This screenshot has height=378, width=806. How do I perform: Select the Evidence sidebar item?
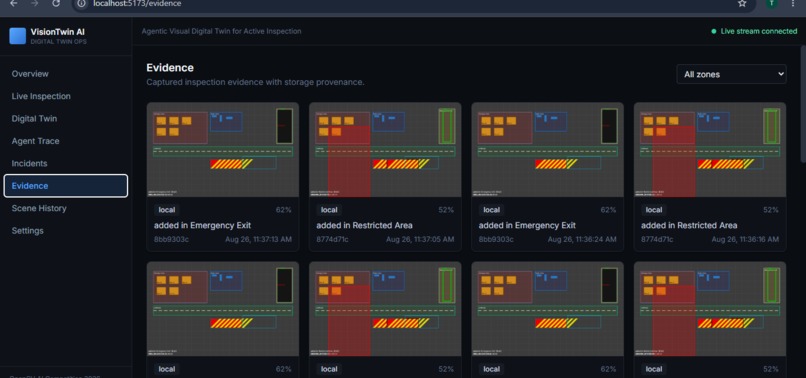pos(66,186)
